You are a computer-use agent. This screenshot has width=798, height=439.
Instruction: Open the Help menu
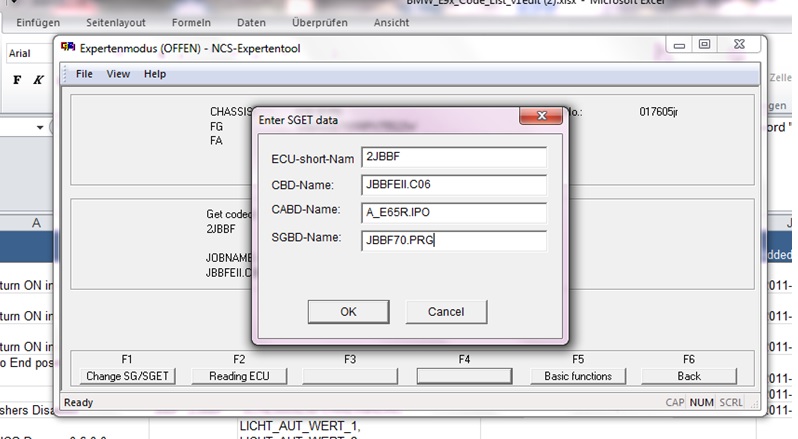click(155, 74)
